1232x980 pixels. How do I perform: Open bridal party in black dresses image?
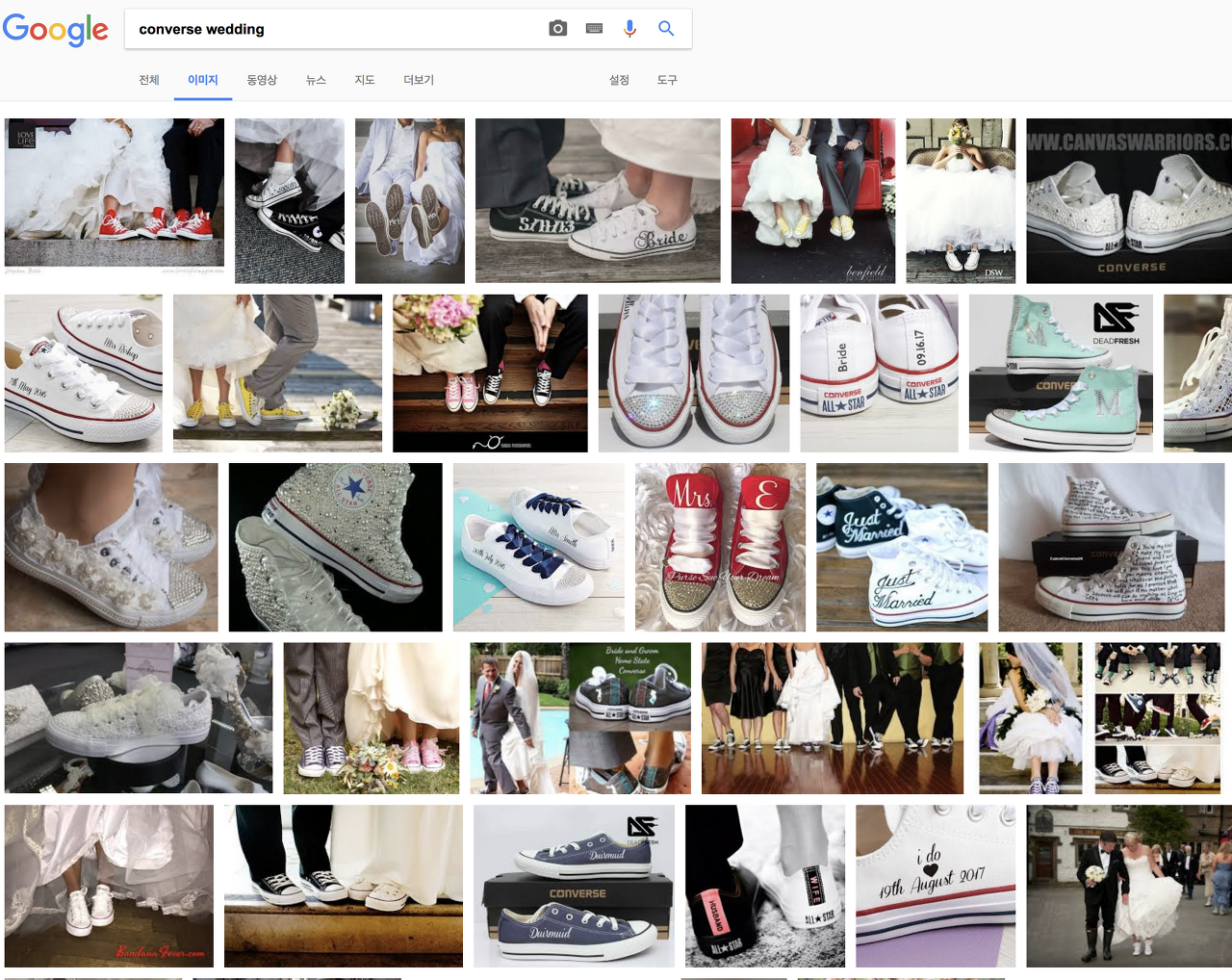pos(833,718)
